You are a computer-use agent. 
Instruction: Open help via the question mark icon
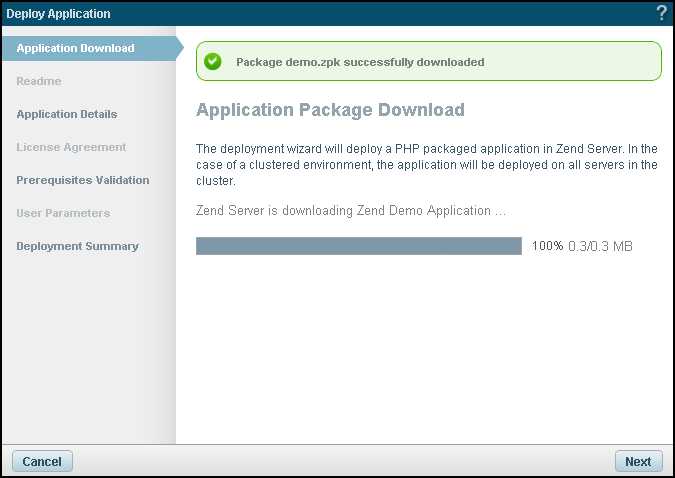[661, 13]
